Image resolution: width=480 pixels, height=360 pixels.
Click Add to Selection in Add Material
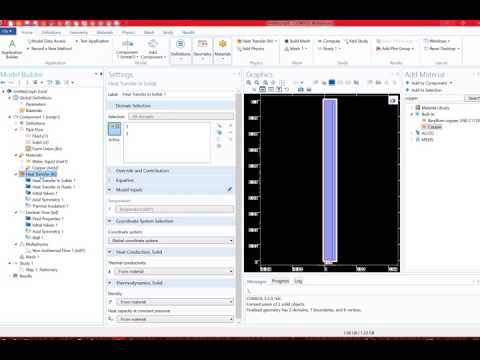coord(423,90)
